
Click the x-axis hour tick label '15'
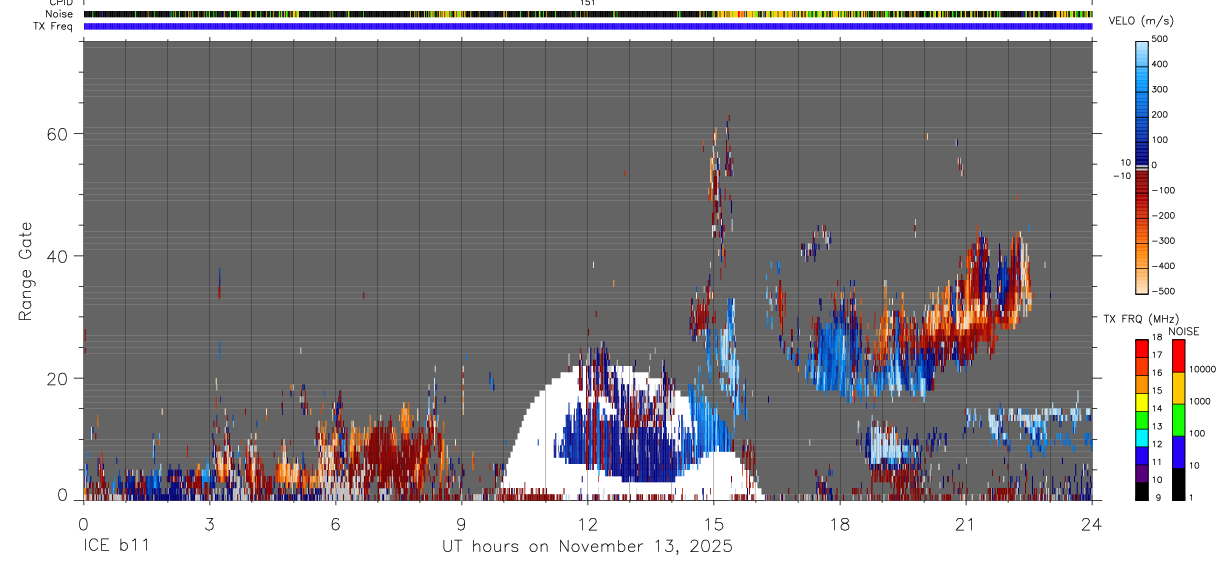pyautogui.click(x=714, y=523)
